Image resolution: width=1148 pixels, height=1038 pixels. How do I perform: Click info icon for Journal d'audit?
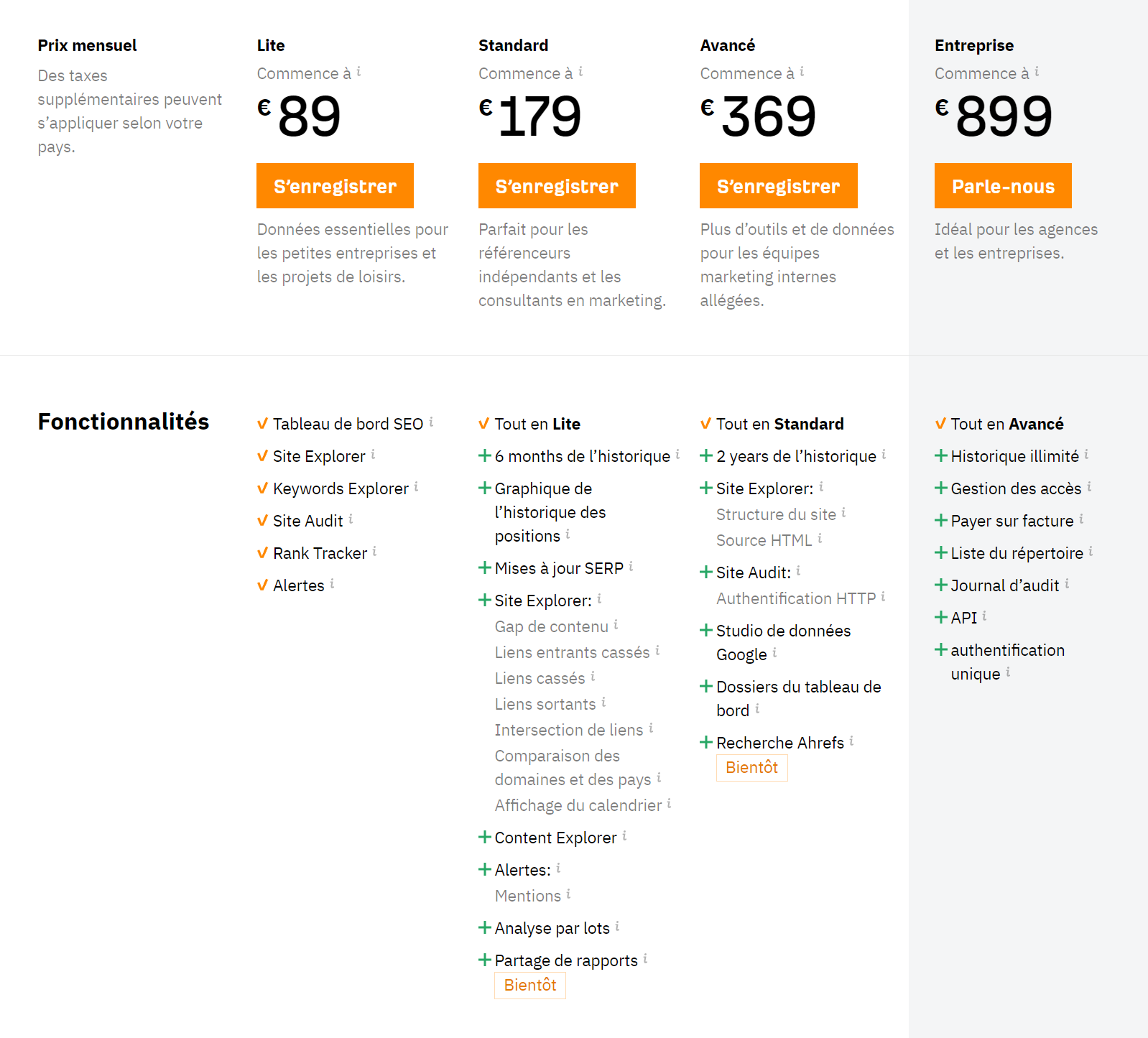coord(1067,583)
